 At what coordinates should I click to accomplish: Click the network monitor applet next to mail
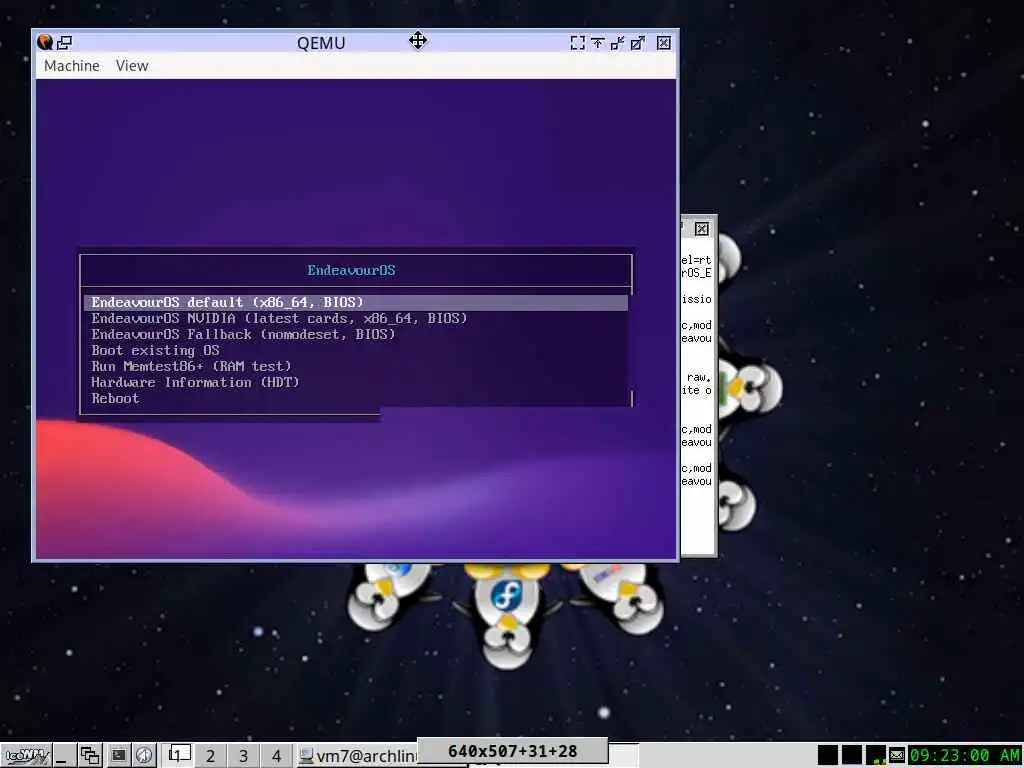[x=875, y=756]
